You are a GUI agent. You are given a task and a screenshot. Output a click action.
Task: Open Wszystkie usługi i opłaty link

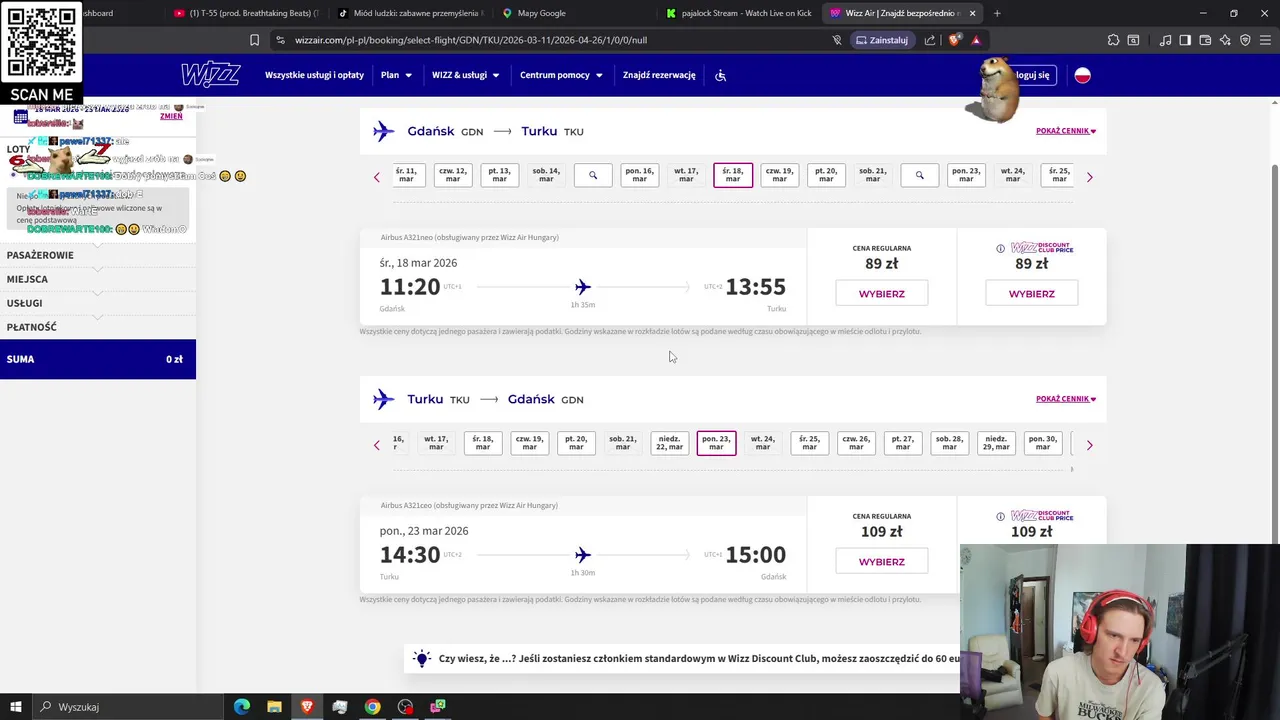click(x=314, y=75)
